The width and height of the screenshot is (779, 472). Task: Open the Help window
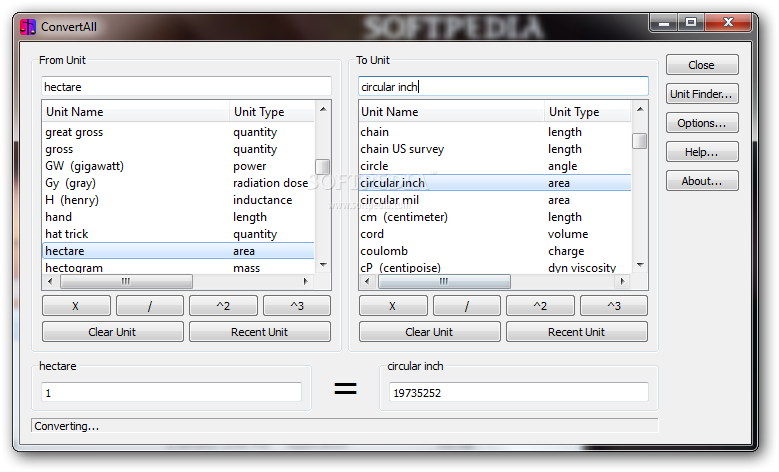(x=701, y=152)
